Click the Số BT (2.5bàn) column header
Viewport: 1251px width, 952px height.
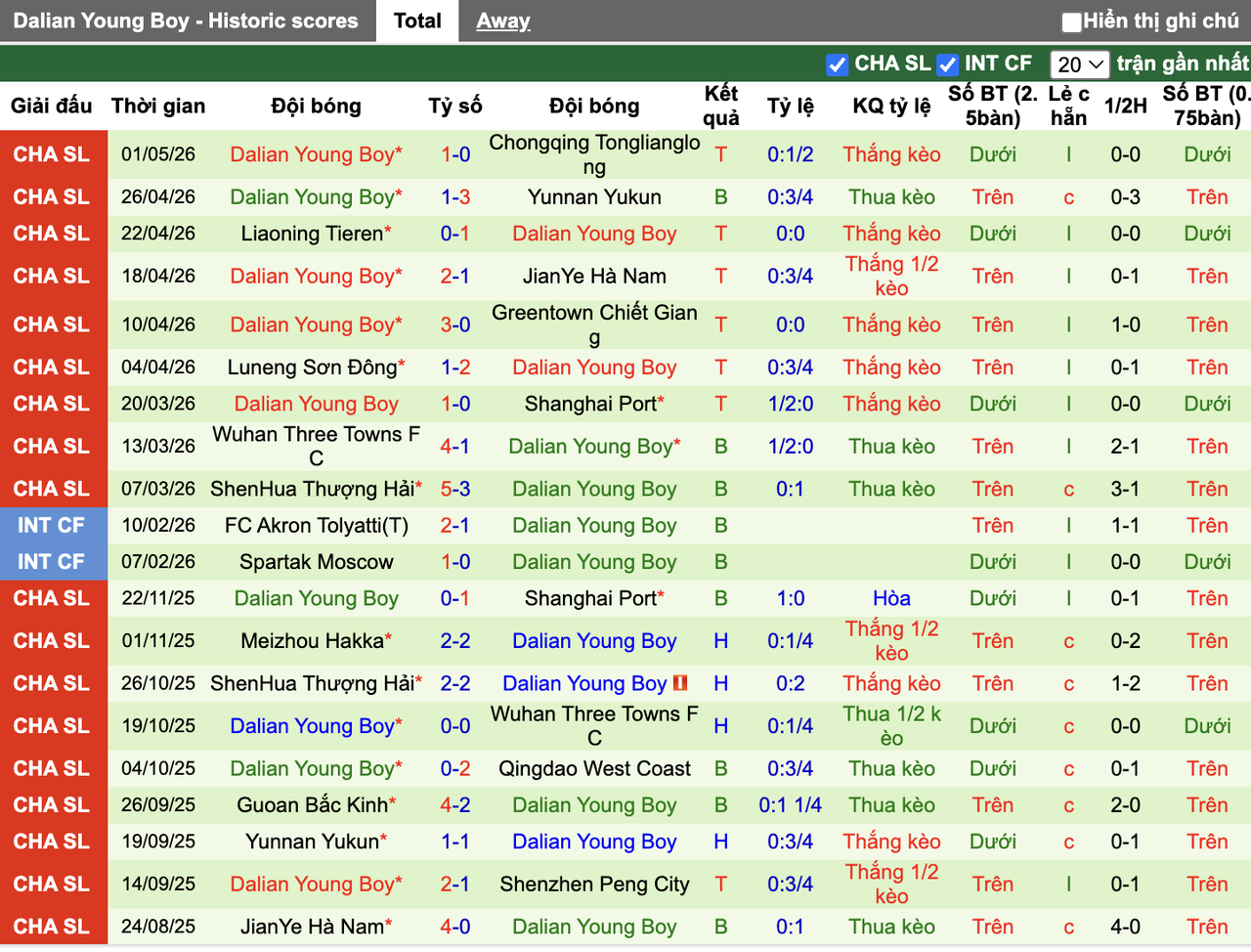point(993,106)
